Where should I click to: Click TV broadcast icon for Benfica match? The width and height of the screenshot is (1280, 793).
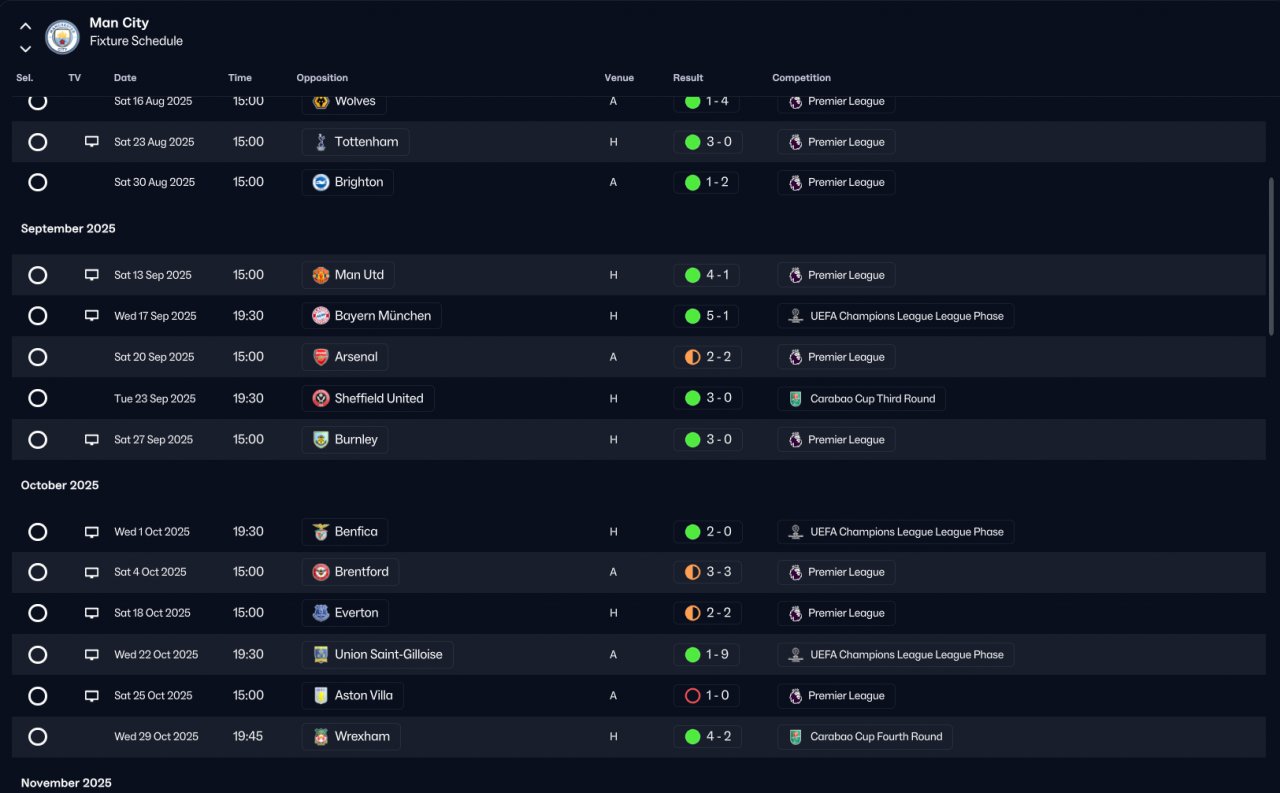[x=92, y=532]
